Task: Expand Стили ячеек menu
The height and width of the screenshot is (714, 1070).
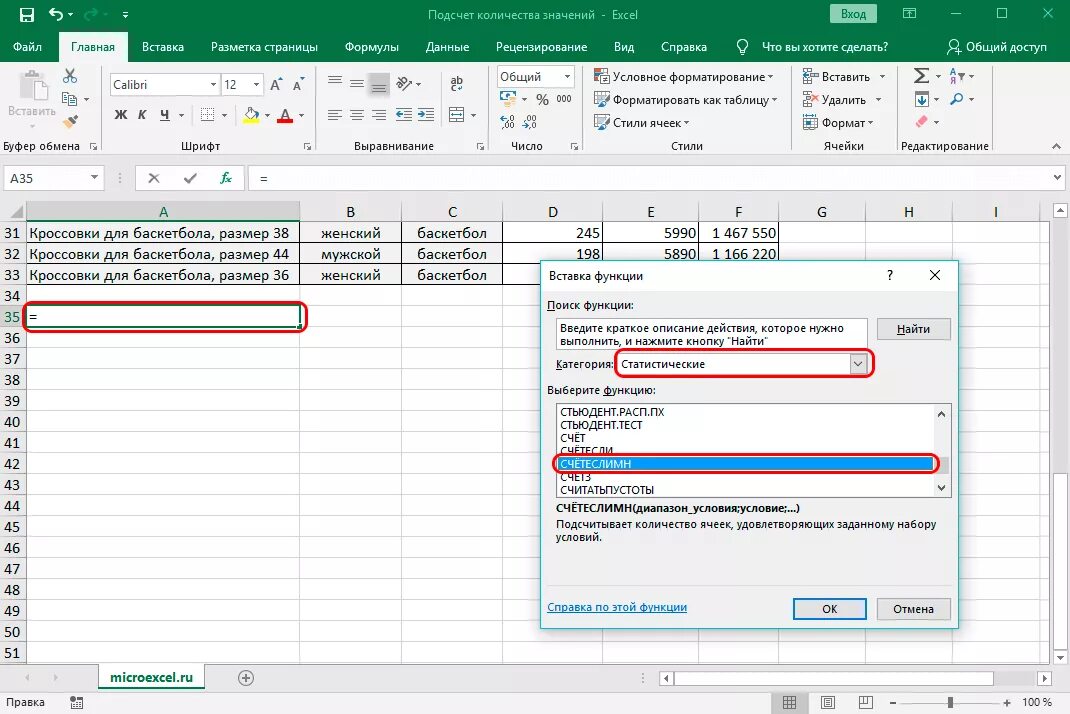Action: [642, 123]
